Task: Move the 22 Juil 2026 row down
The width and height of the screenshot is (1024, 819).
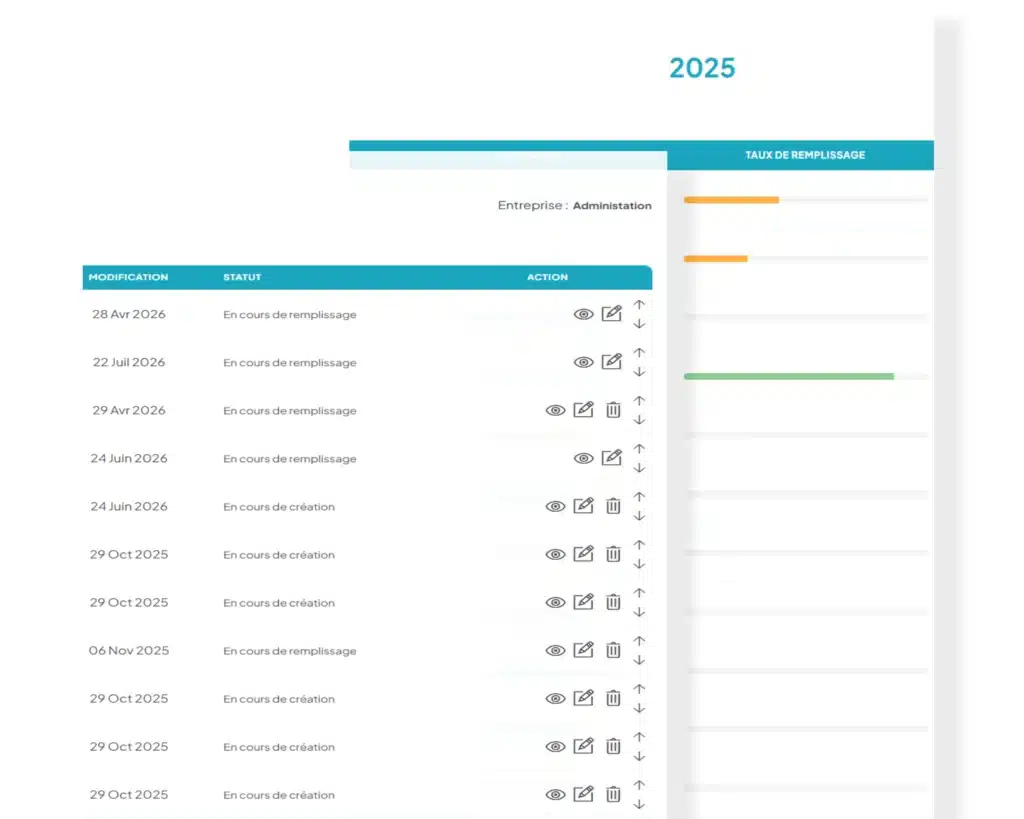Action: (639, 372)
